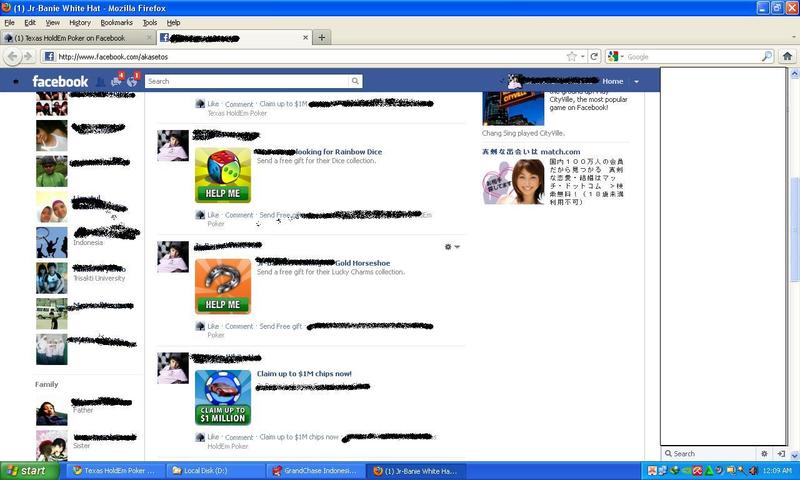Open the account menu arrow next to Home
The image size is (800, 480).
coord(636,82)
